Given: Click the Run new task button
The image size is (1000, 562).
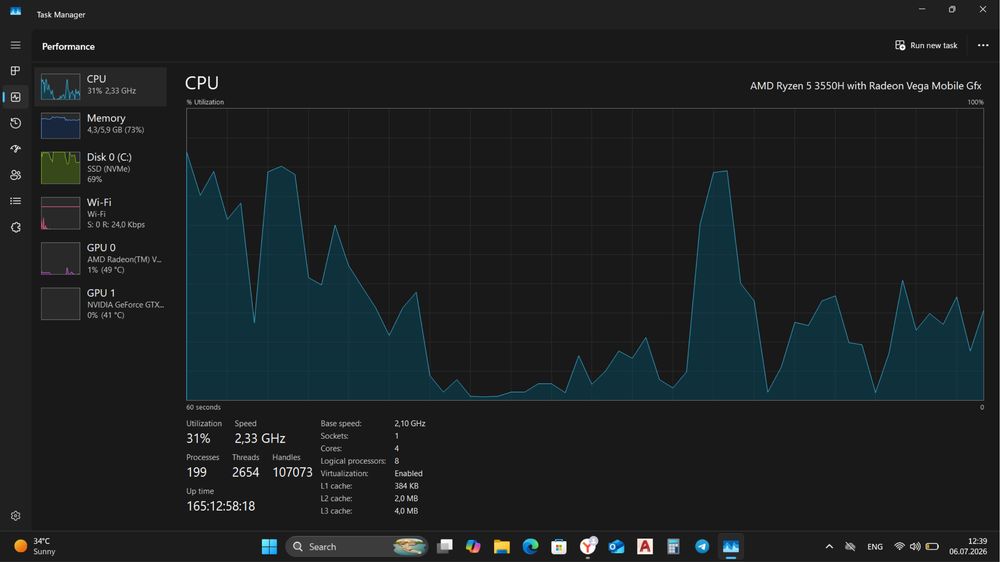Looking at the screenshot, I should click(926, 45).
